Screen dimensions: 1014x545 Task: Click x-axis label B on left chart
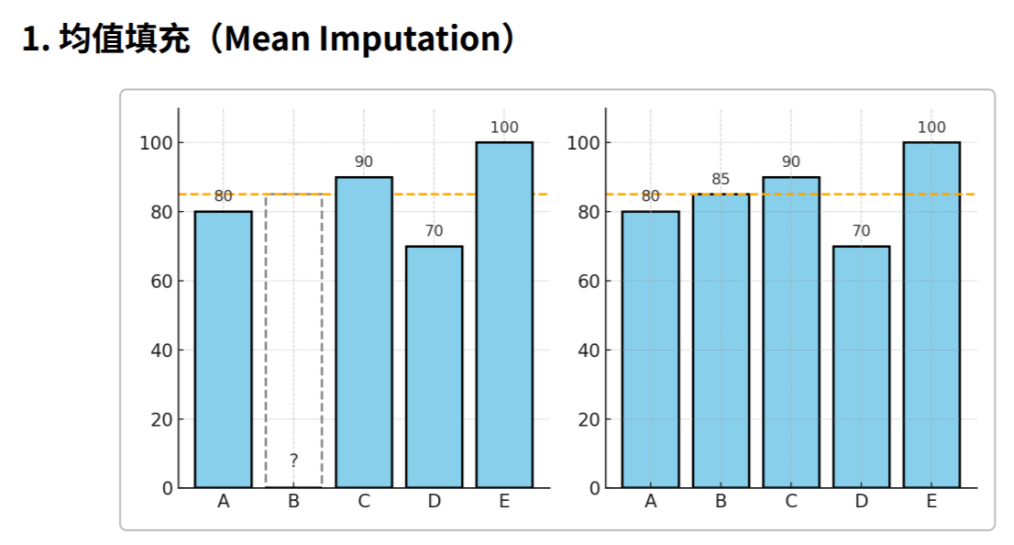[x=294, y=502]
